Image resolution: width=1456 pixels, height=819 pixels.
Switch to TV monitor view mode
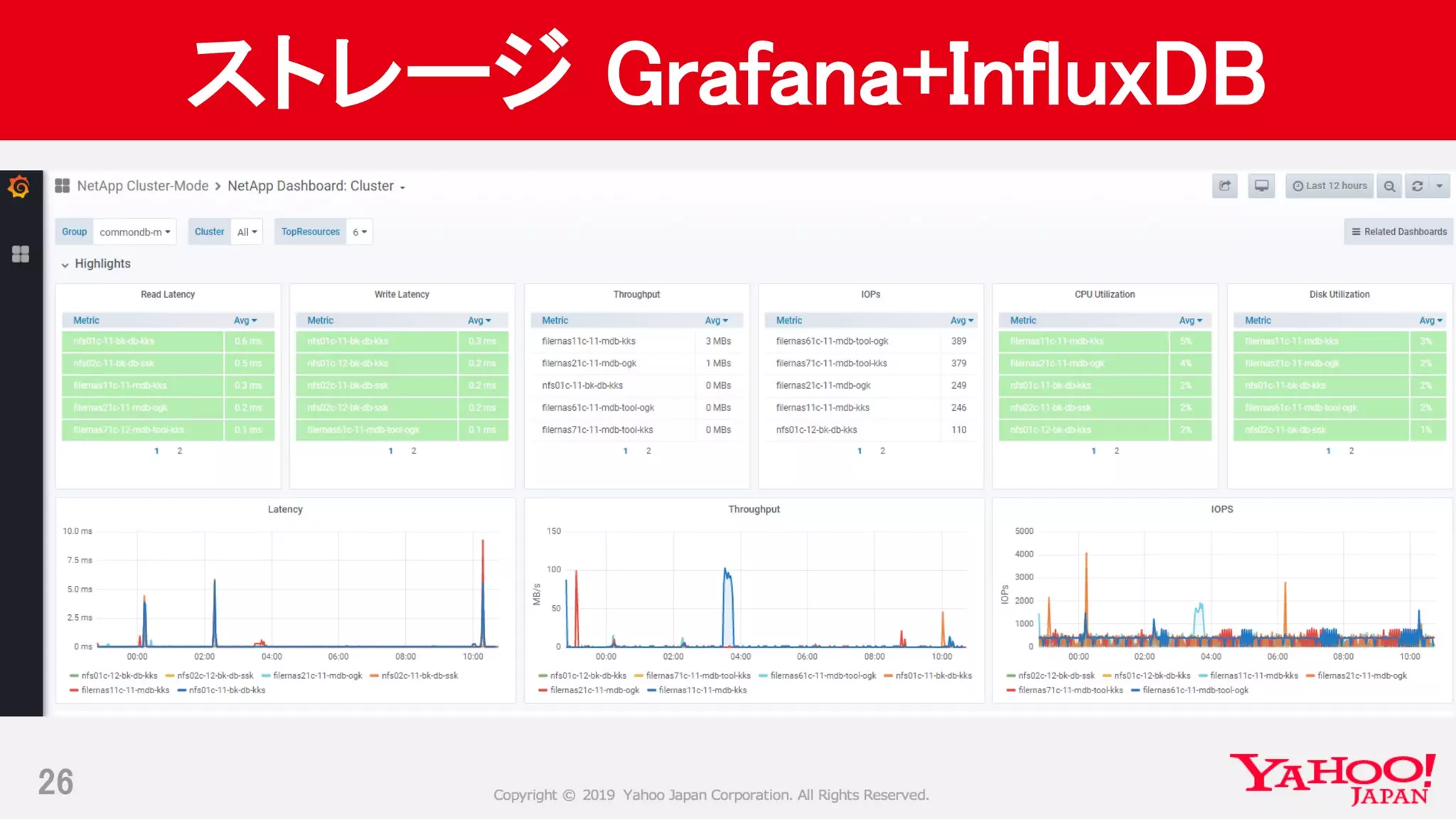pos(1261,186)
